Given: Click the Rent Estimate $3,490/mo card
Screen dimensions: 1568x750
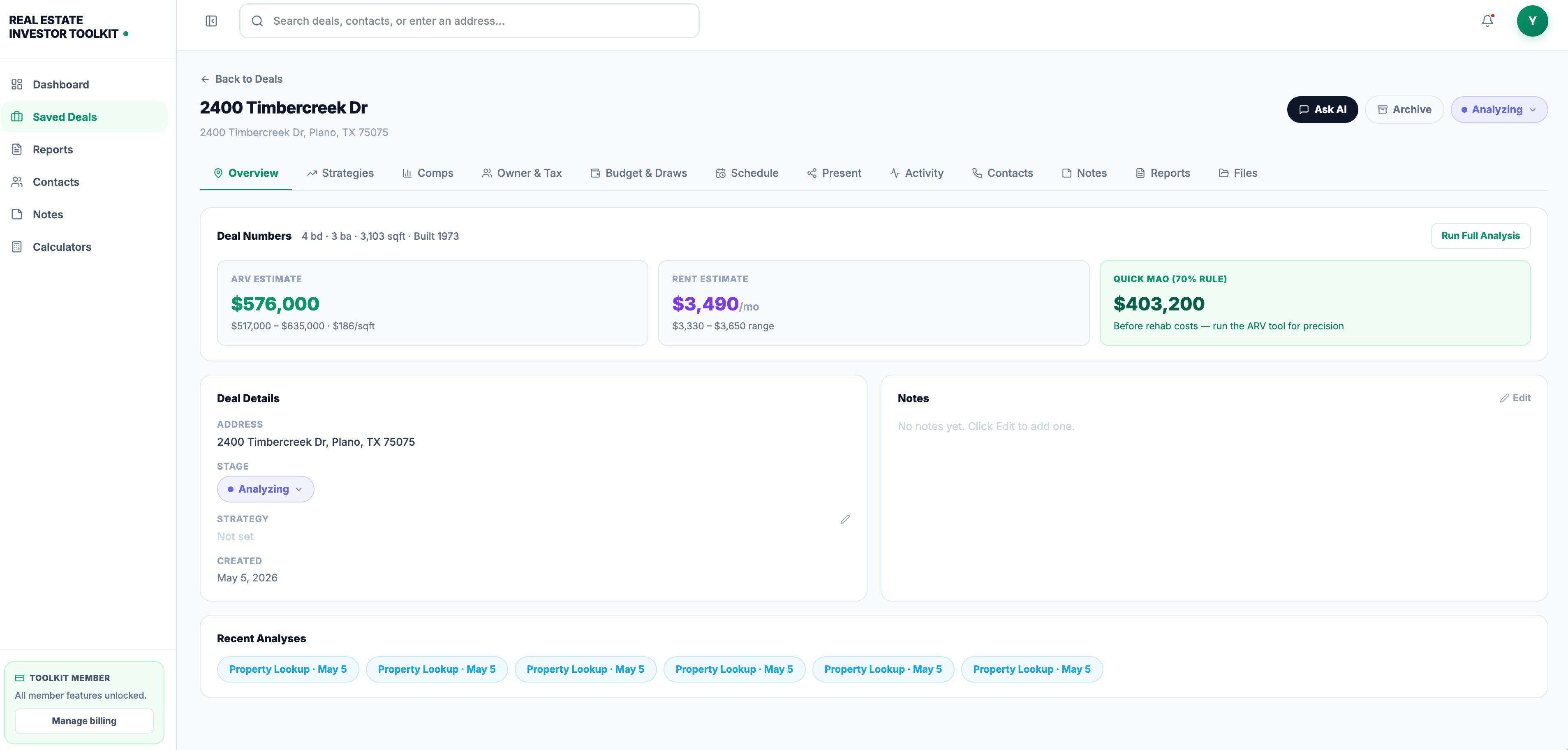Looking at the screenshot, I should pos(874,303).
